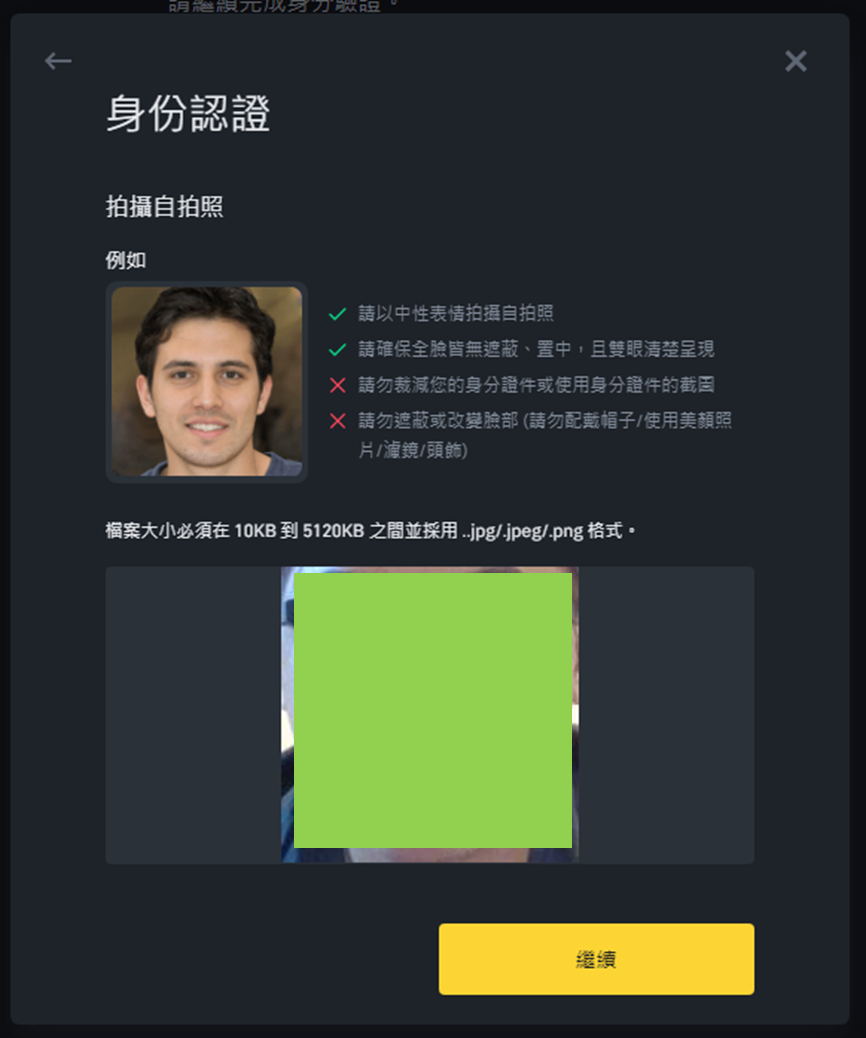866x1038 pixels.
Task: Click the file size 10KB 到 5120KB note
Action: [x=370, y=531]
